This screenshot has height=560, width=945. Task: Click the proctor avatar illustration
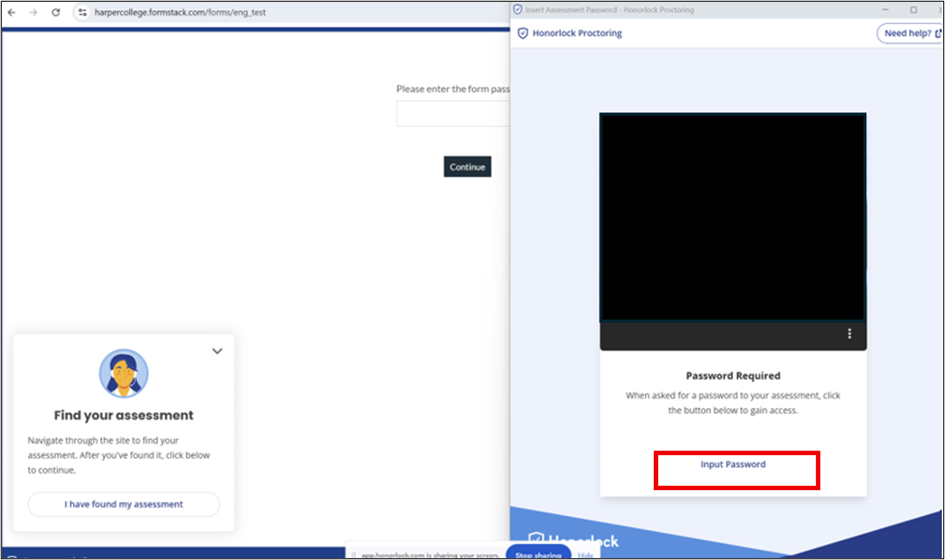[x=124, y=374]
